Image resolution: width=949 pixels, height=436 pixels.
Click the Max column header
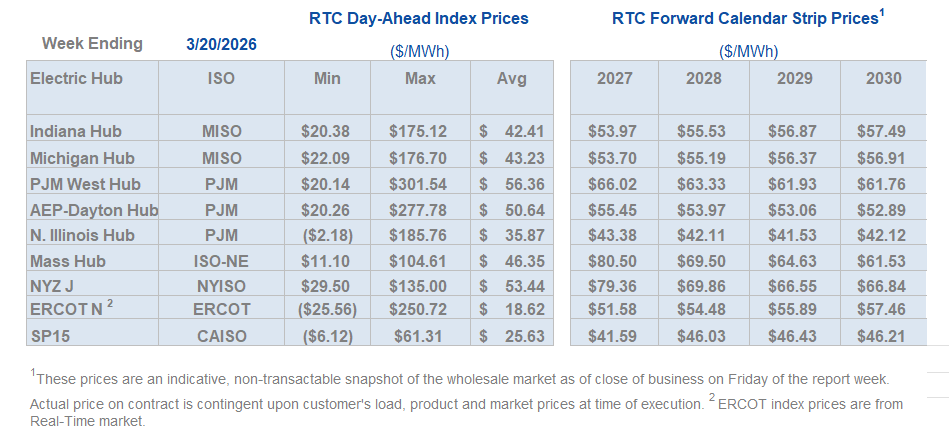point(419,78)
